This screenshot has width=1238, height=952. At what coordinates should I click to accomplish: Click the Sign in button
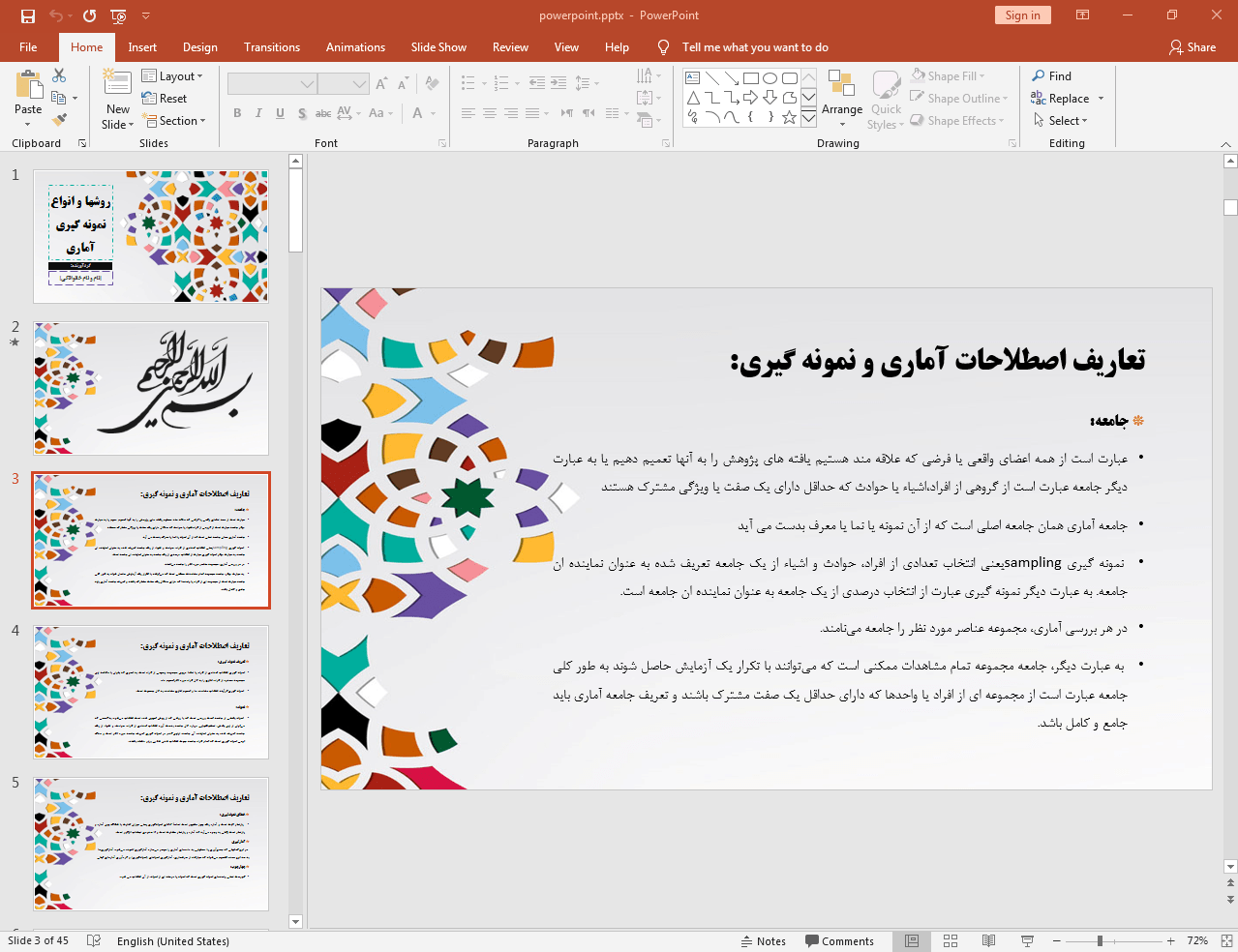(x=1022, y=15)
